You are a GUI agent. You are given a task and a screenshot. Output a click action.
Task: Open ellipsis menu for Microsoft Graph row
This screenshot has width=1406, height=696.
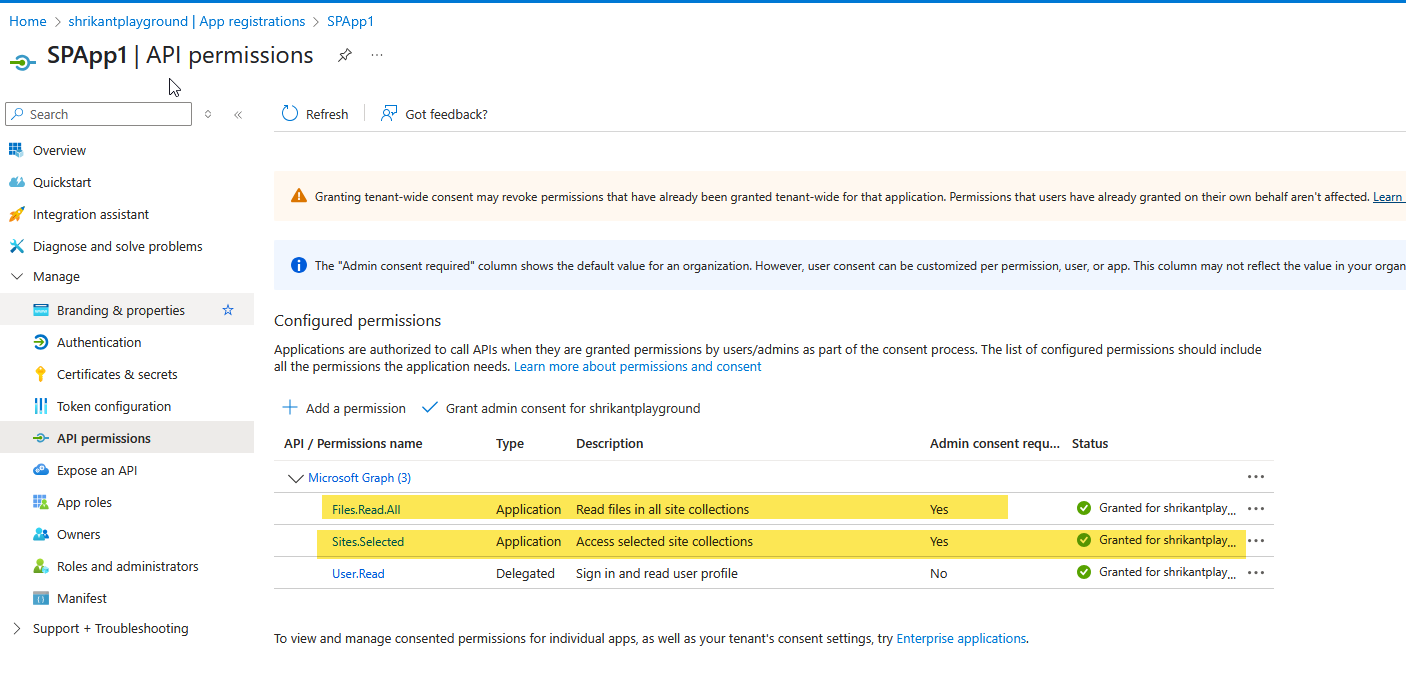(x=1256, y=477)
